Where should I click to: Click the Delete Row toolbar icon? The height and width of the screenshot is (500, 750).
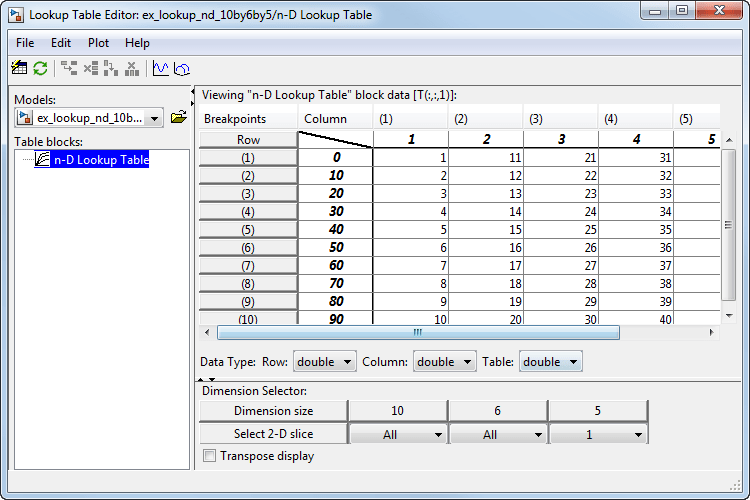tap(90, 68)
